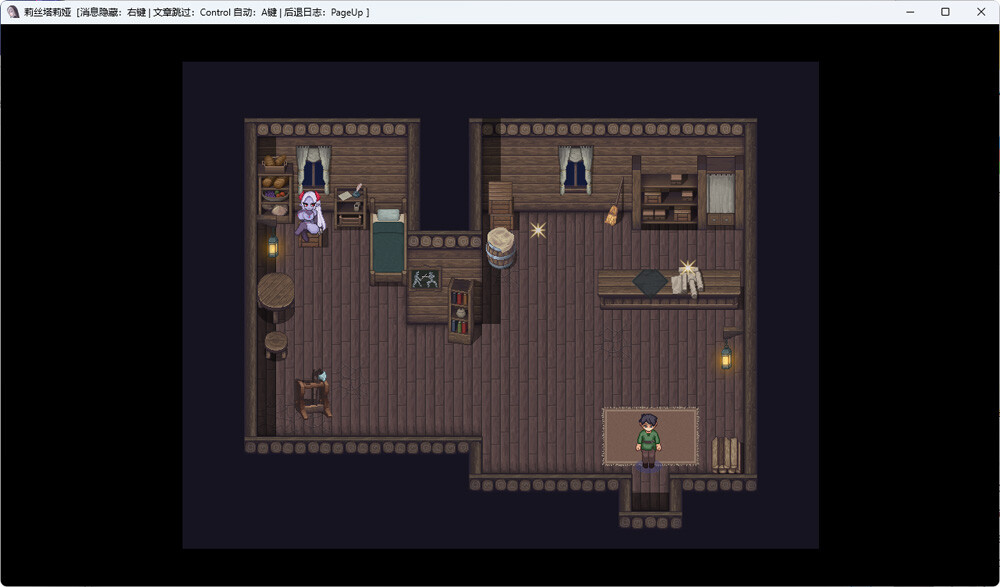This screenshot has height=587, width=1000.
Task: Look through the window near the broom
Action: pos(576,170)
